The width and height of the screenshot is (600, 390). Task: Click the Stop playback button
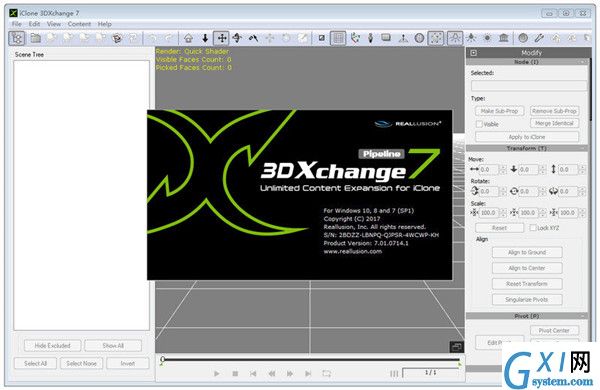[x=235, y=374]
